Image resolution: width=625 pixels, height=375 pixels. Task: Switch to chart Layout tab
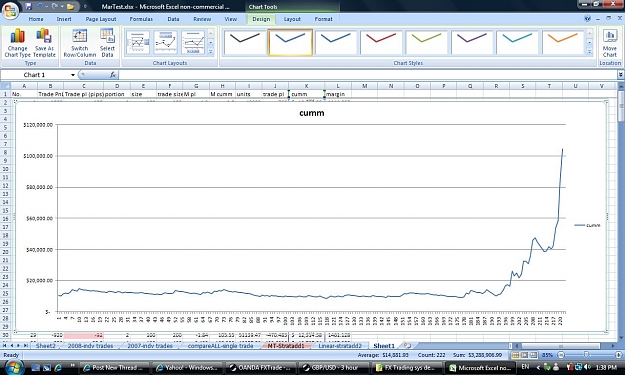point(292,19)
